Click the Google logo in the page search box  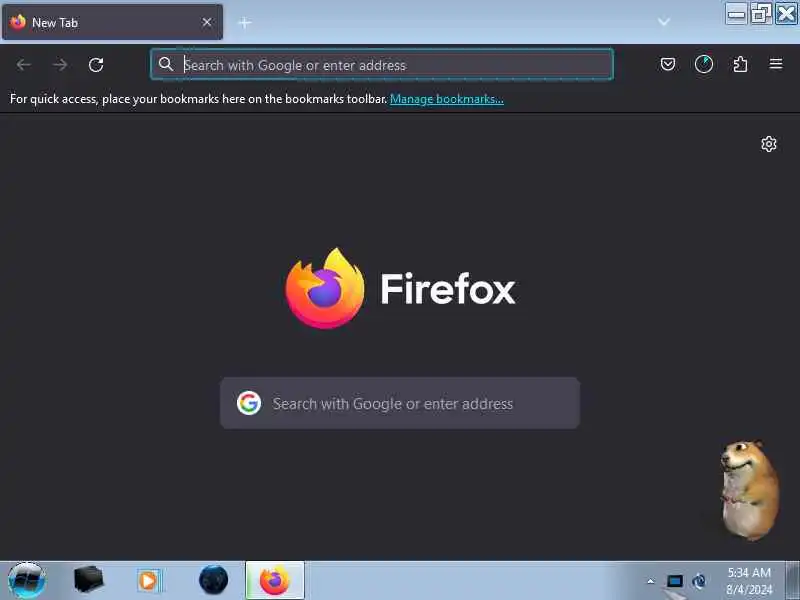pyautogui.click(x=249, y=403)
